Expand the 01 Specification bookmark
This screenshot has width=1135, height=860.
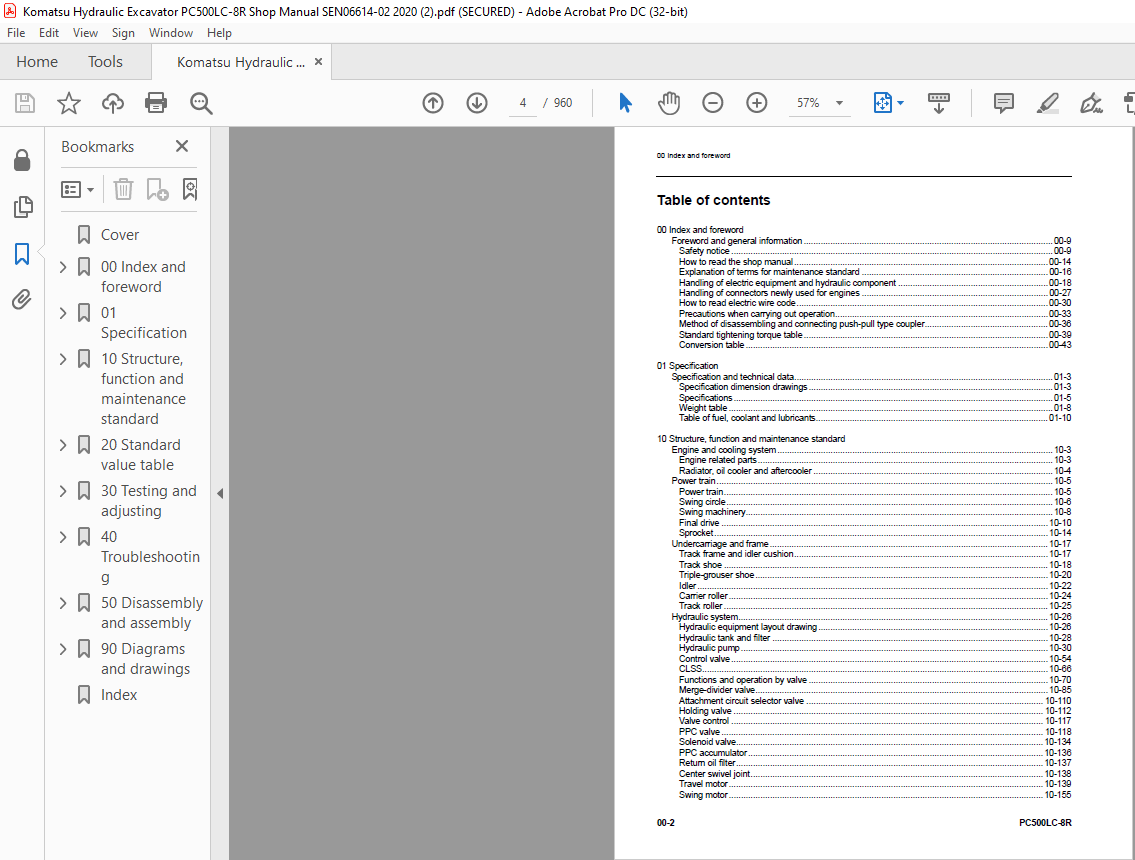tap(63, 313)
